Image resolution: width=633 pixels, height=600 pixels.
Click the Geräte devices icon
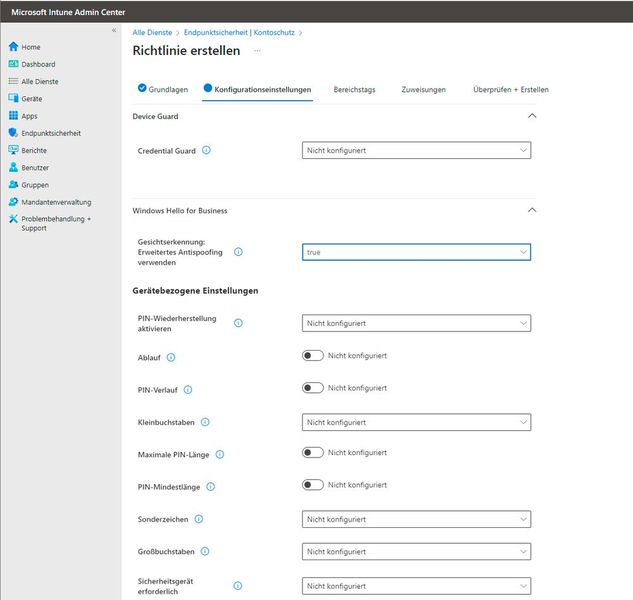click(x=13, y=98)
